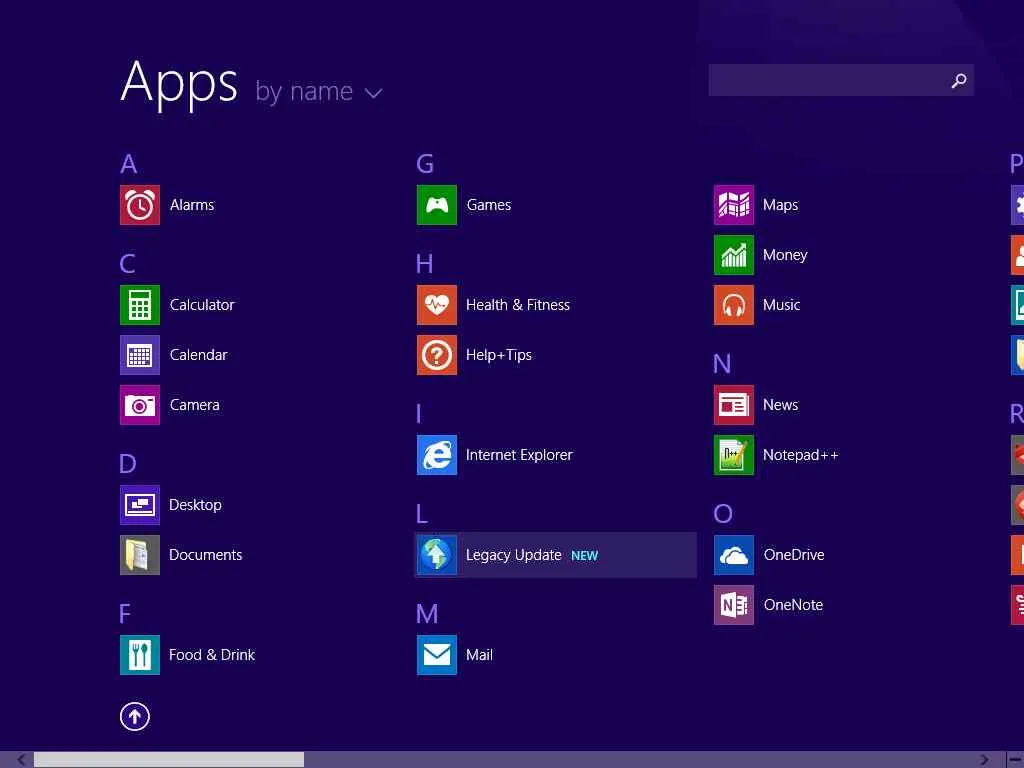This screenshot has width=1024, height=768.
Task: Open the Alarms app icon
Action: (140, 205)
